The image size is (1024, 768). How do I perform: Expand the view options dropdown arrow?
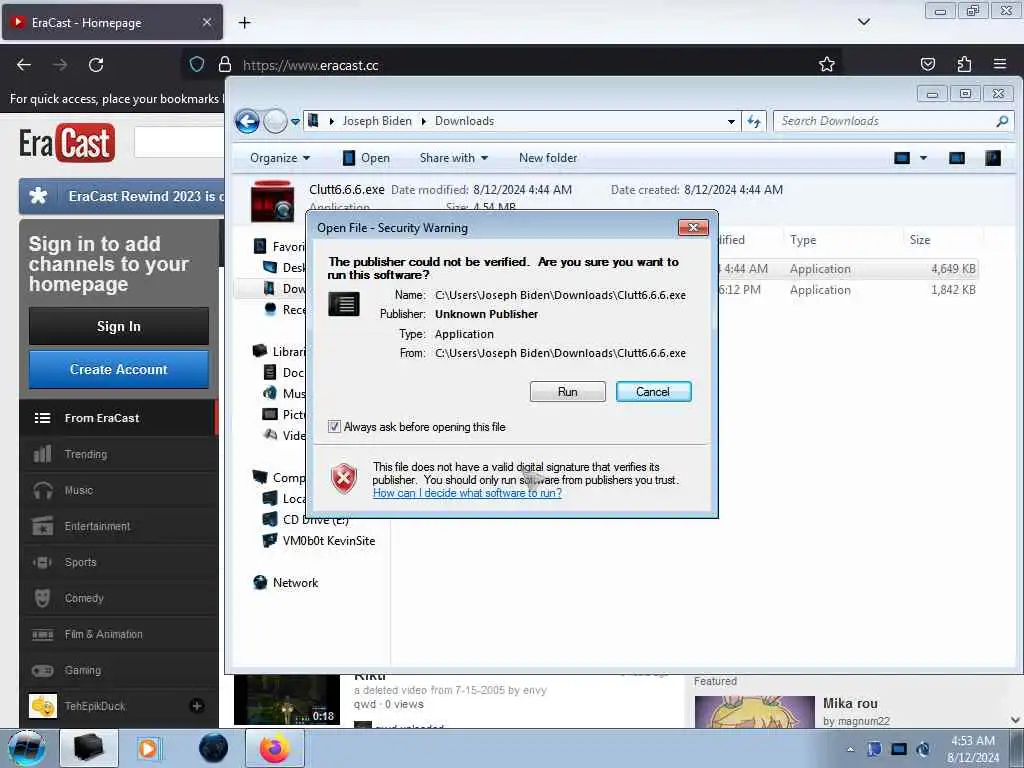(923, 158)
